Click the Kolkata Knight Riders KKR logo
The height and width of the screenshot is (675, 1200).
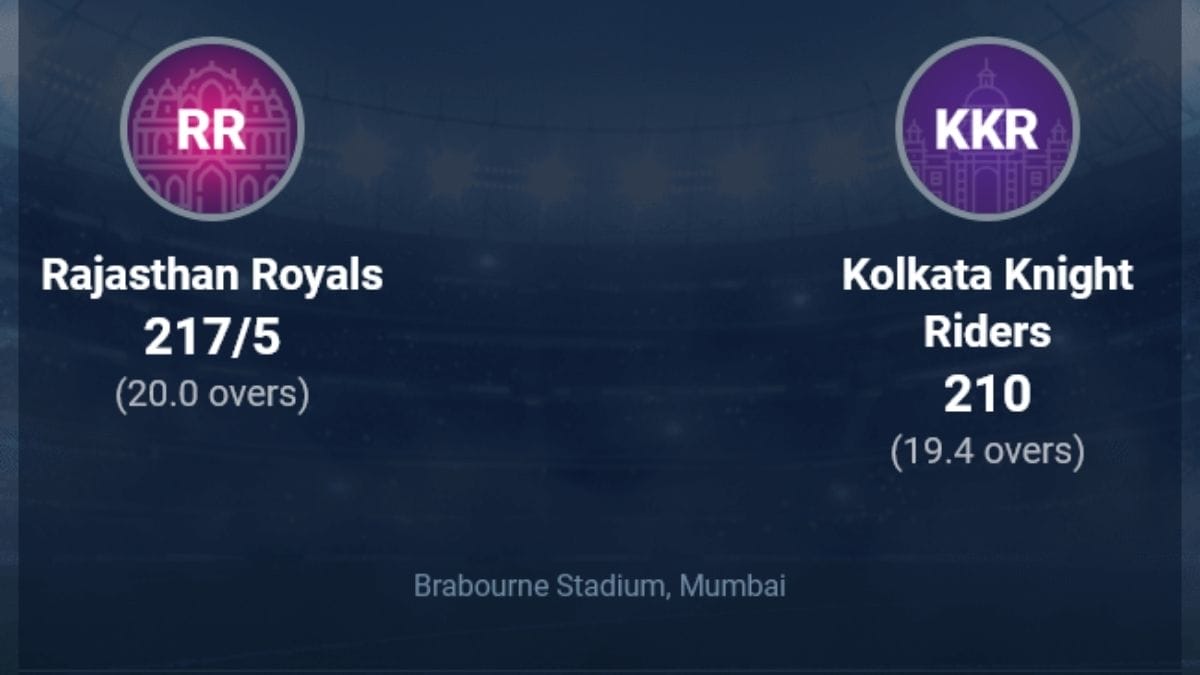click(x=987, y=128)
